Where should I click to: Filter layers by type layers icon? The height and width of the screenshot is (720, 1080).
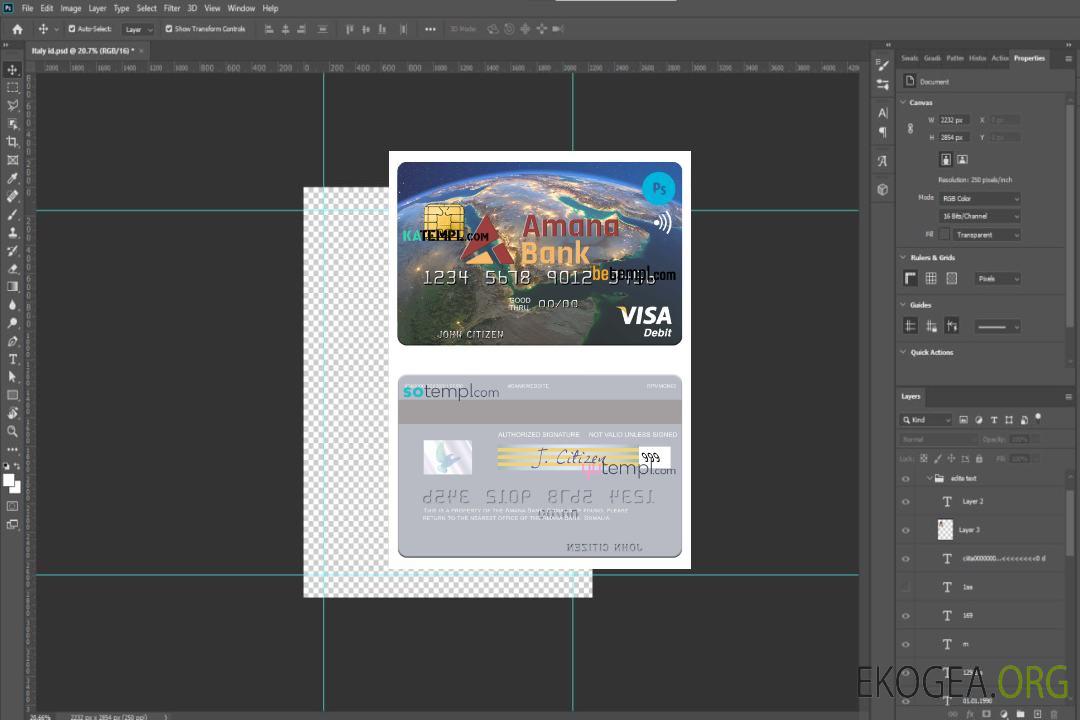994,420
